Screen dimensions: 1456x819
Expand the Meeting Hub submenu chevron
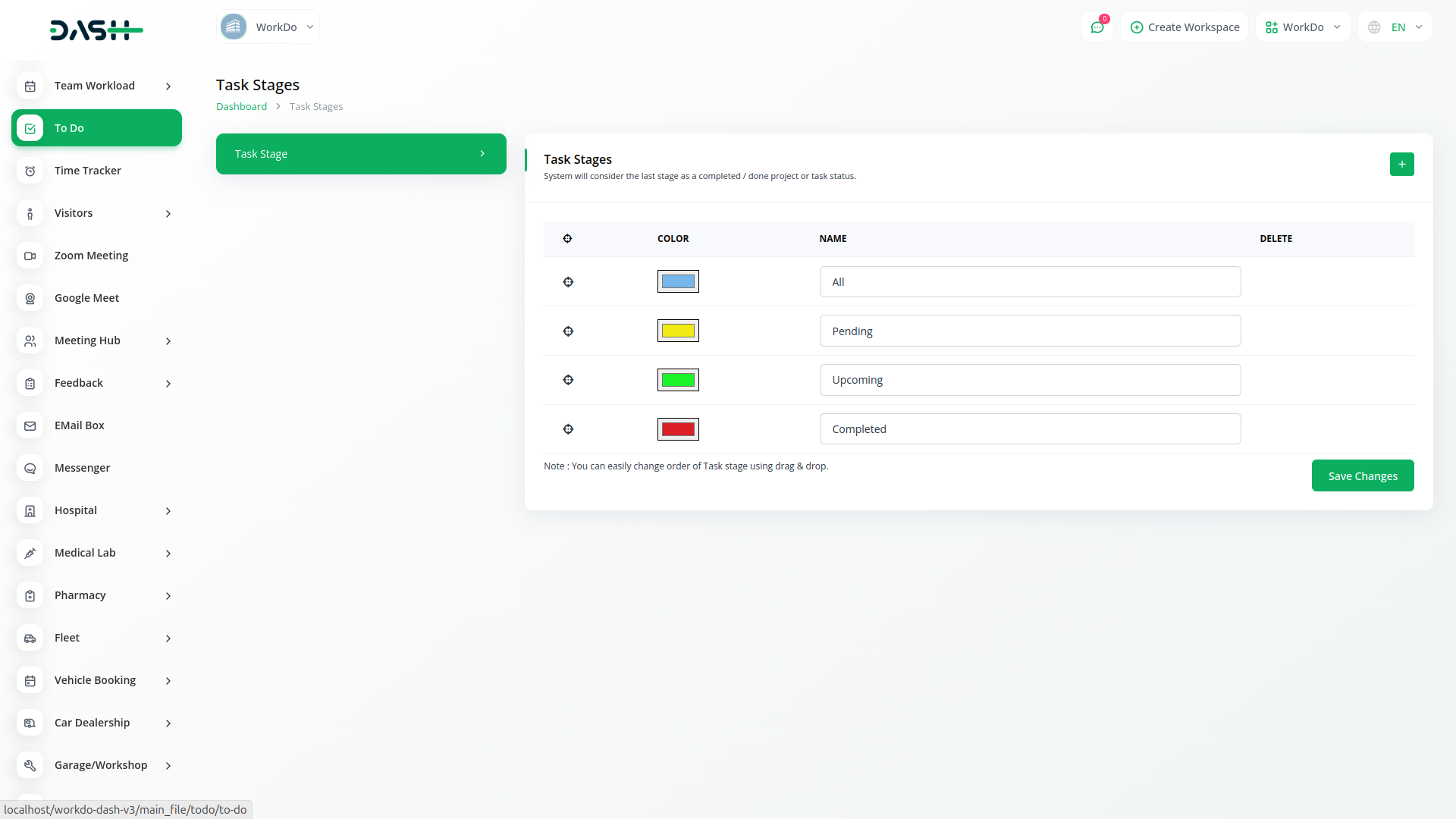pos(168,341)
